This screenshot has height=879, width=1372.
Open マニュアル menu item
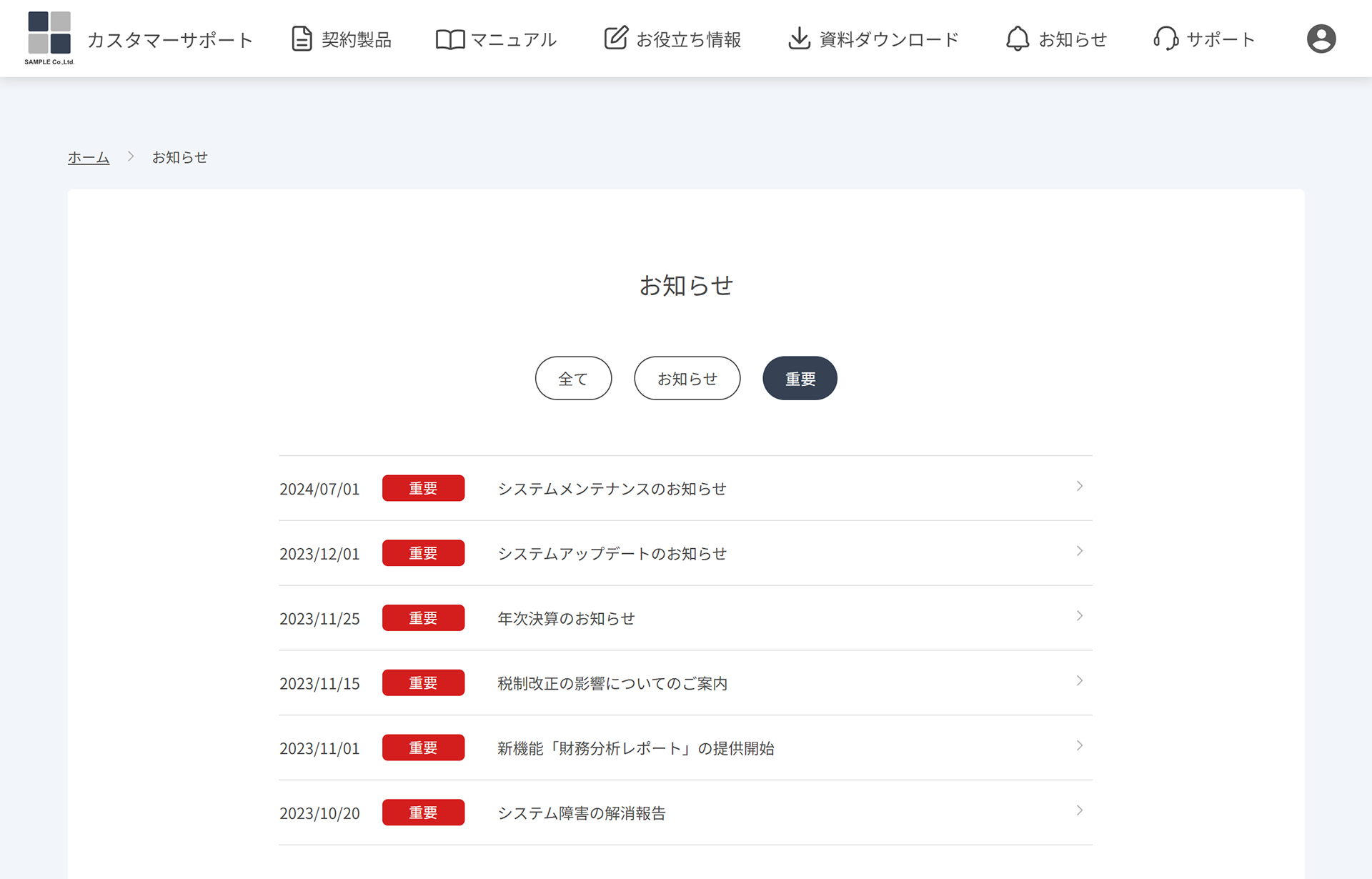click(496, 39)
